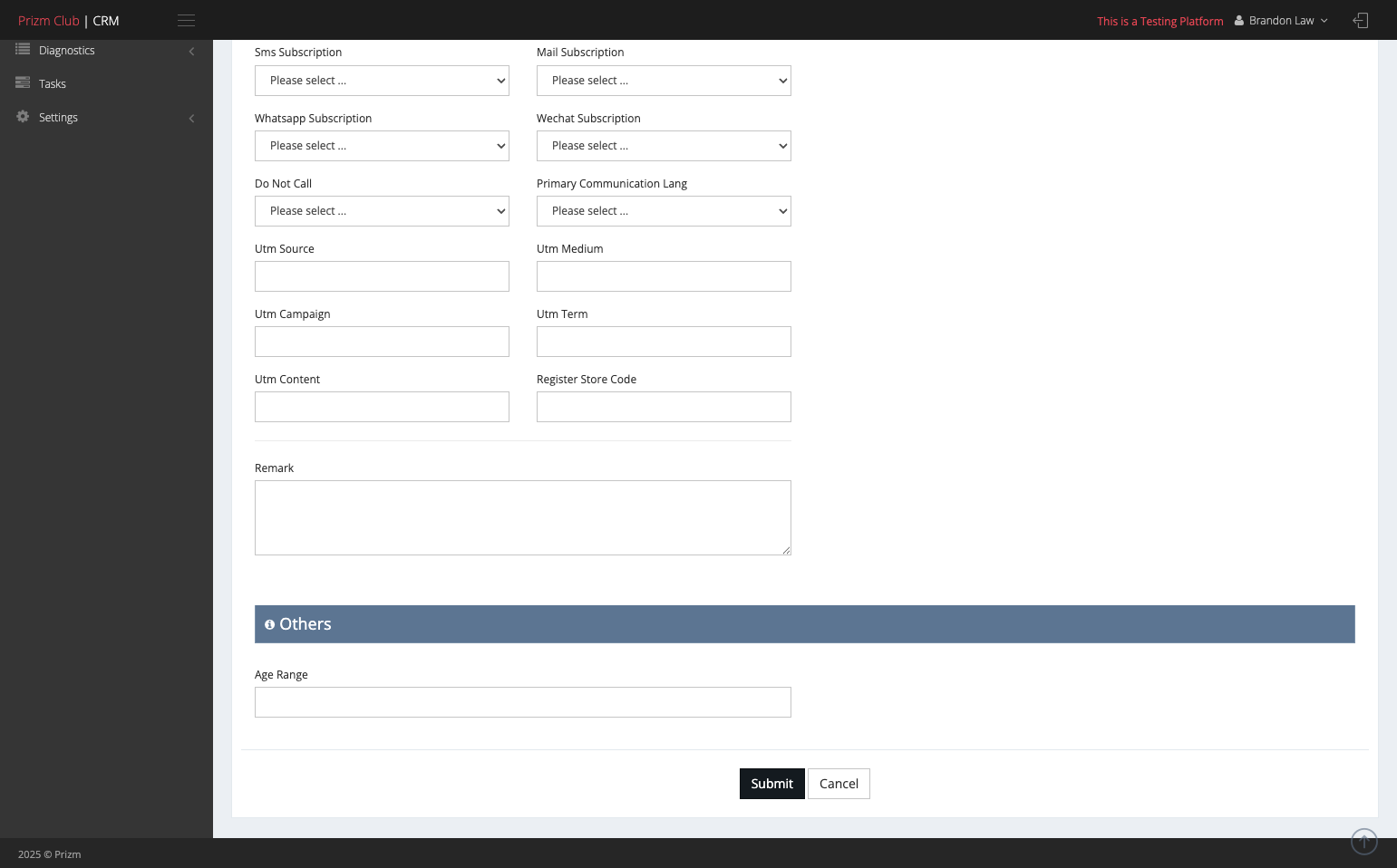Click the Prizm Club logo link
The image size is (1397, 868).
pos(49,21)
